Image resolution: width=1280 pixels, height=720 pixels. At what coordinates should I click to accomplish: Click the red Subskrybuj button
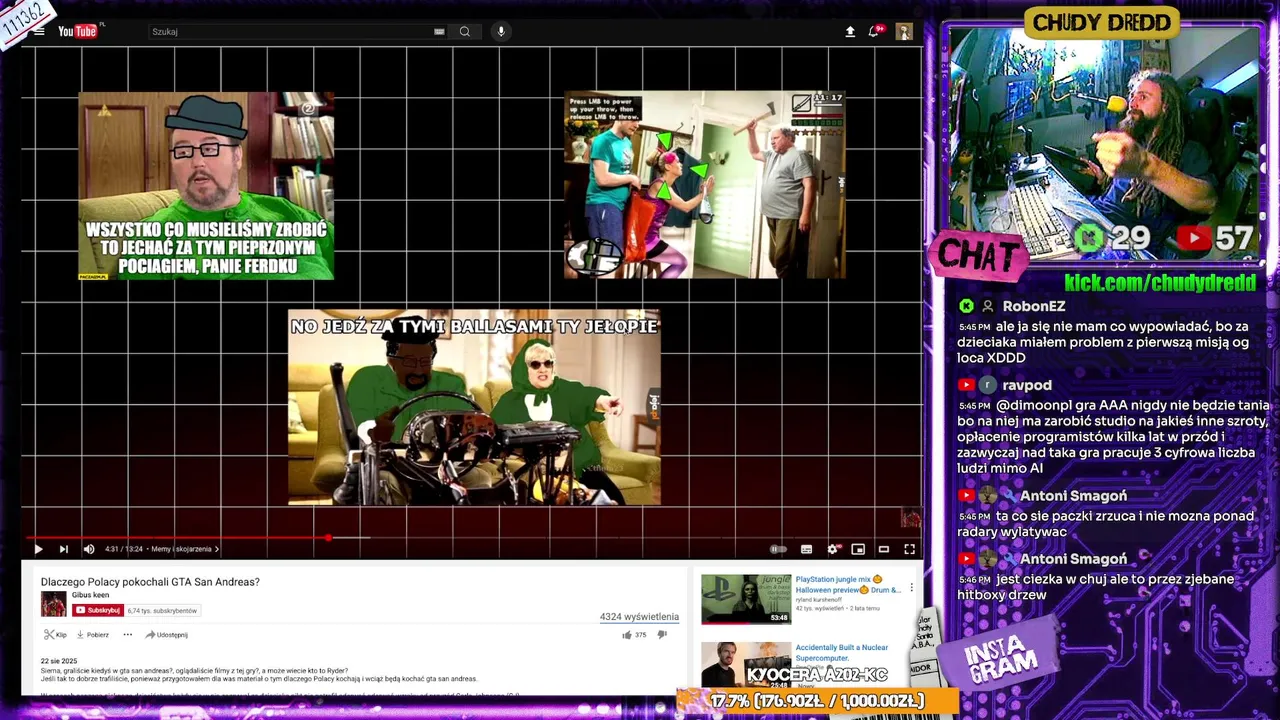point(97,610)
